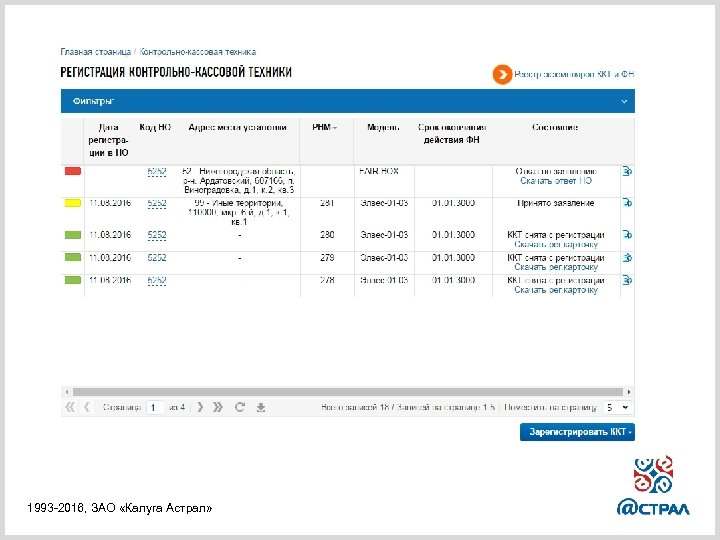Open action icon for RNM 279 row
Screen dimensions: 720x540
click(627, 258)
